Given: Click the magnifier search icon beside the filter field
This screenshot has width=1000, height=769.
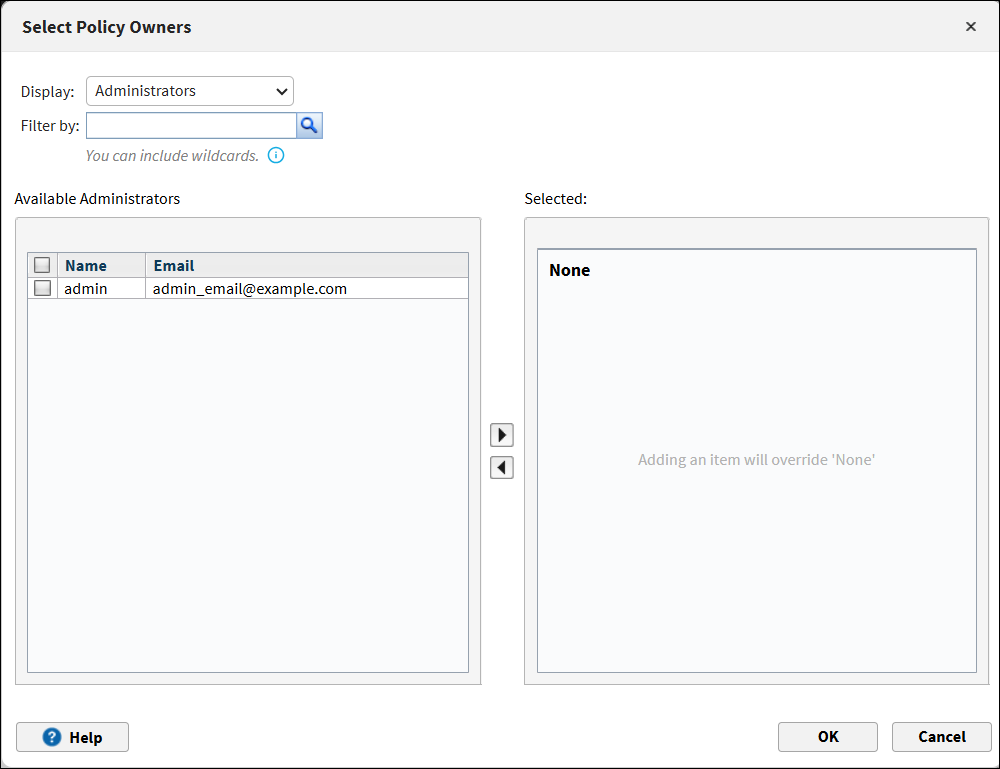Looking at the screenshot, I should click(x=310, y=125).
